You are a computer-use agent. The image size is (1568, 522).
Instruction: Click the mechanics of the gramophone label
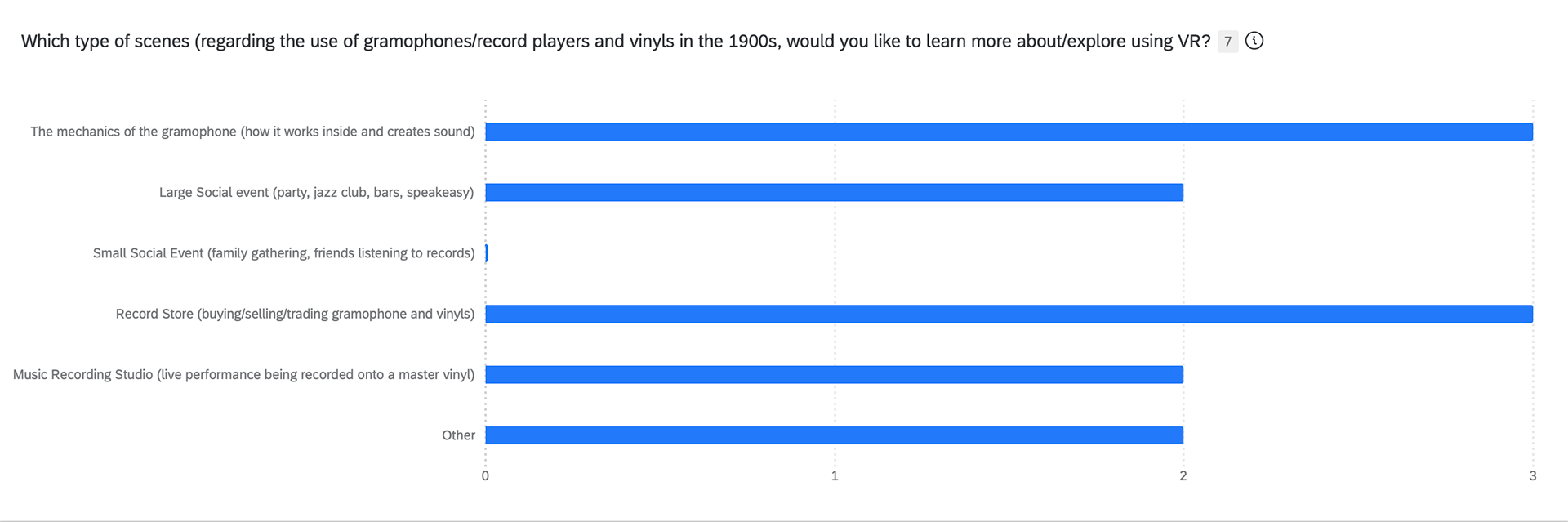pos(252,132)
